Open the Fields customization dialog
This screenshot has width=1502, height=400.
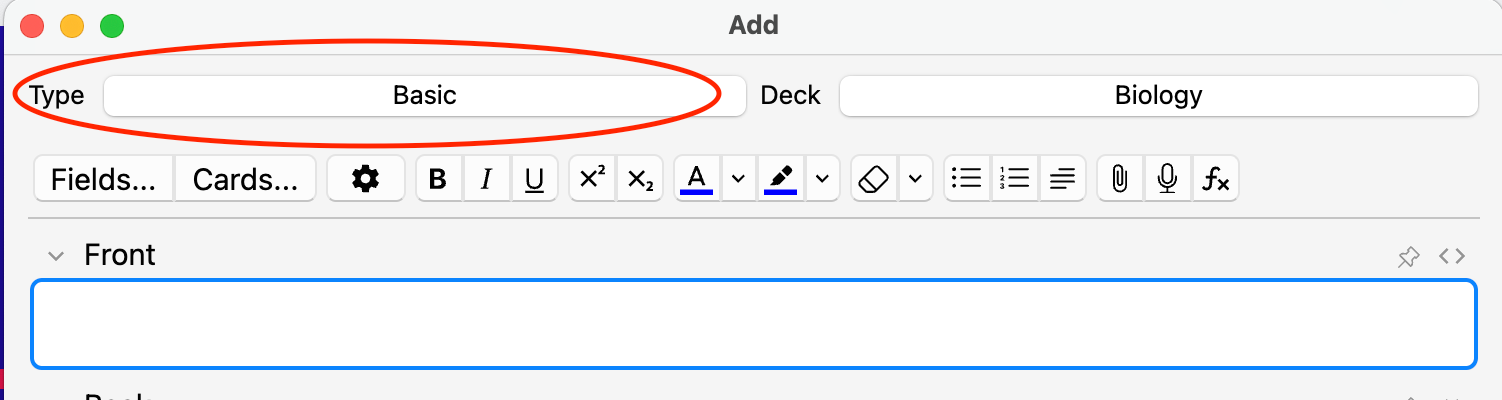pos(104,179)
